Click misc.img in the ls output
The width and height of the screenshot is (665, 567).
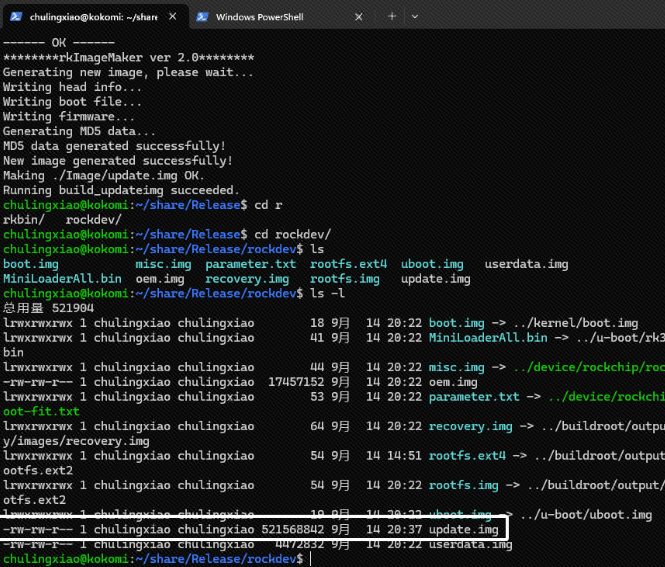click(x=163, y=264)
